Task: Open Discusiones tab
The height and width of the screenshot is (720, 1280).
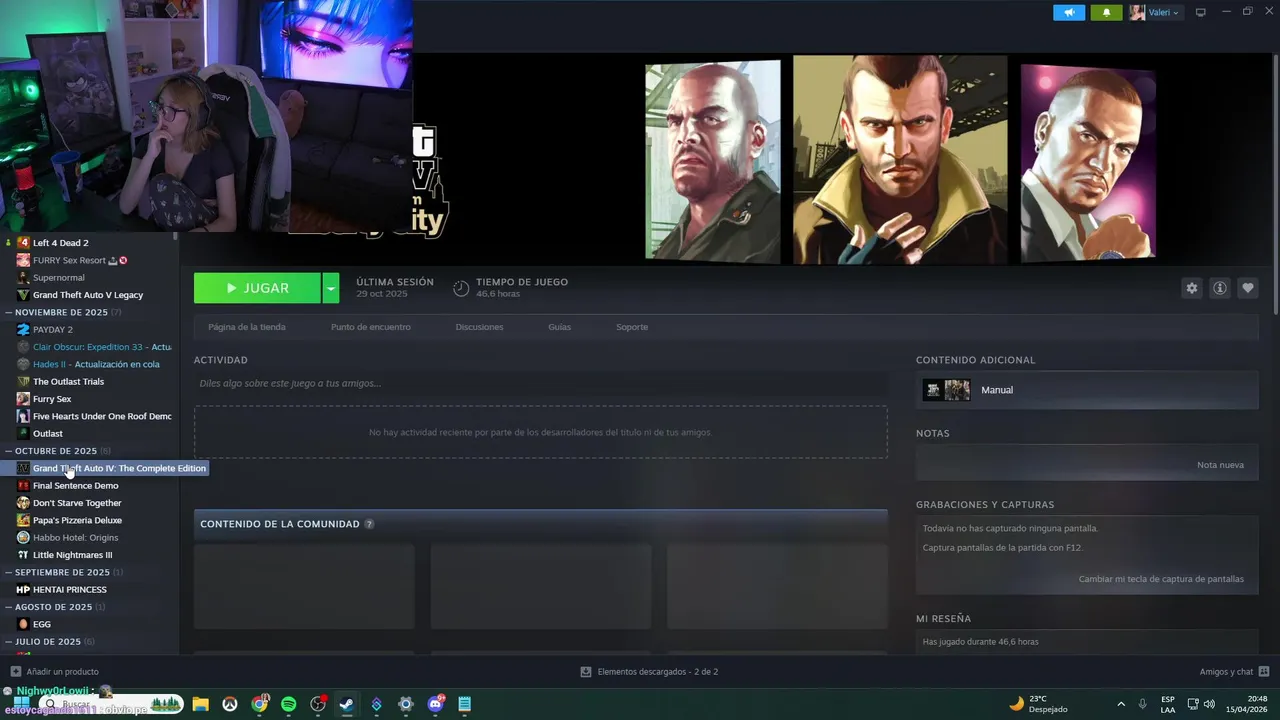Action: (479, 327)
